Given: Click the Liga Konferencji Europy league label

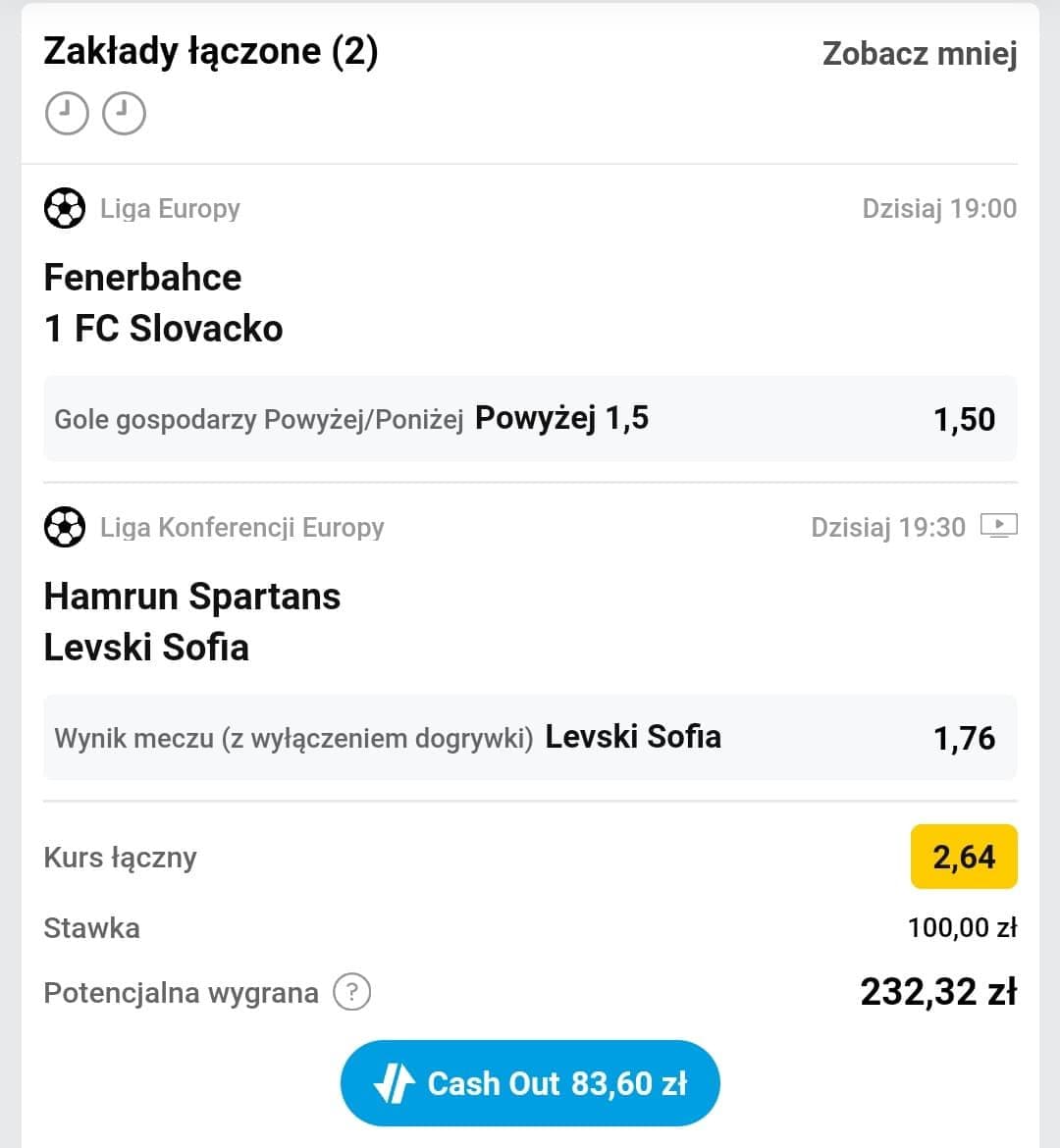Looking at the screenshot, I should (x=241, y=527).
